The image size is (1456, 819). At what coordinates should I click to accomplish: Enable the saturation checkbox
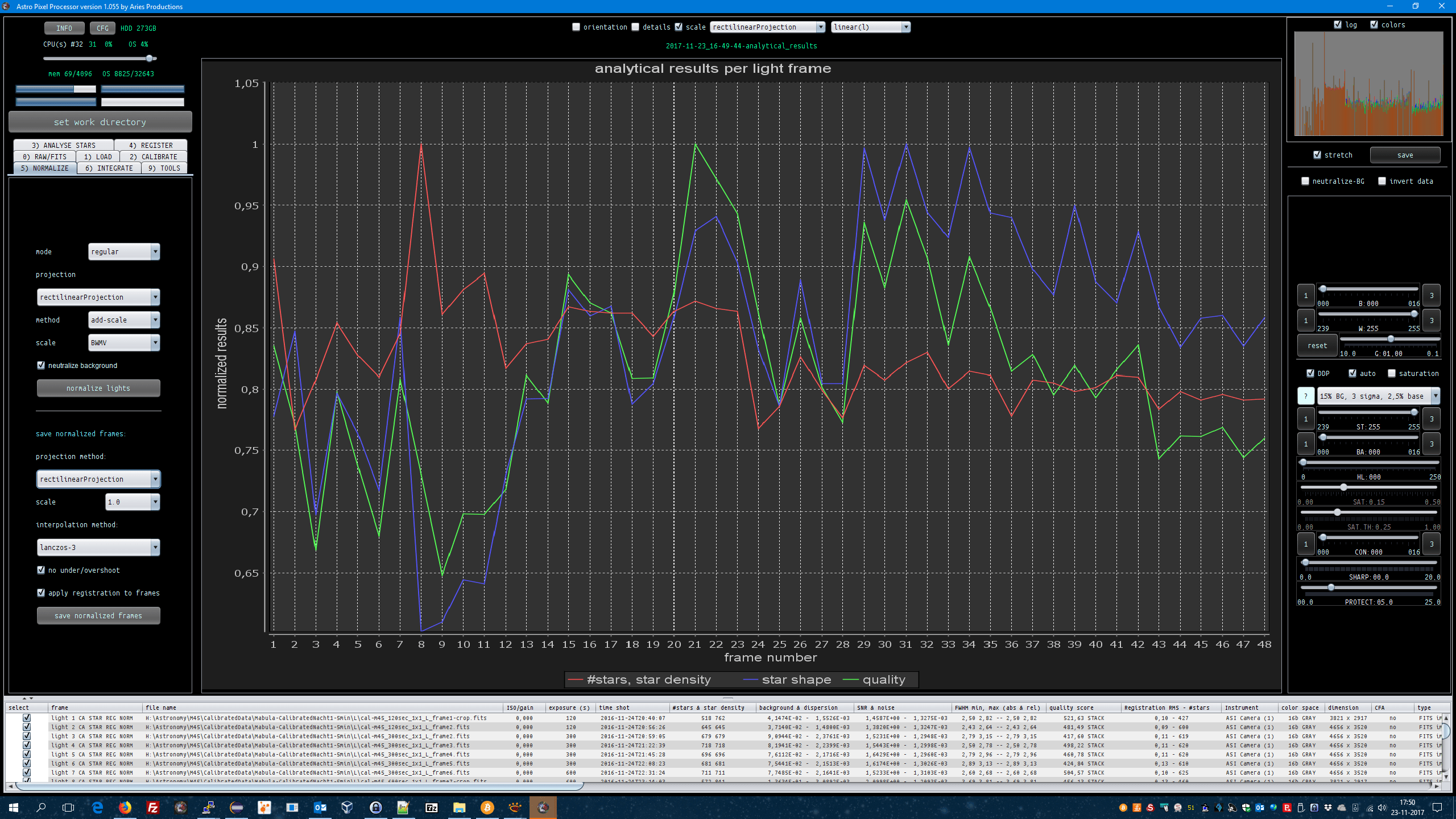pos(1391,373)
